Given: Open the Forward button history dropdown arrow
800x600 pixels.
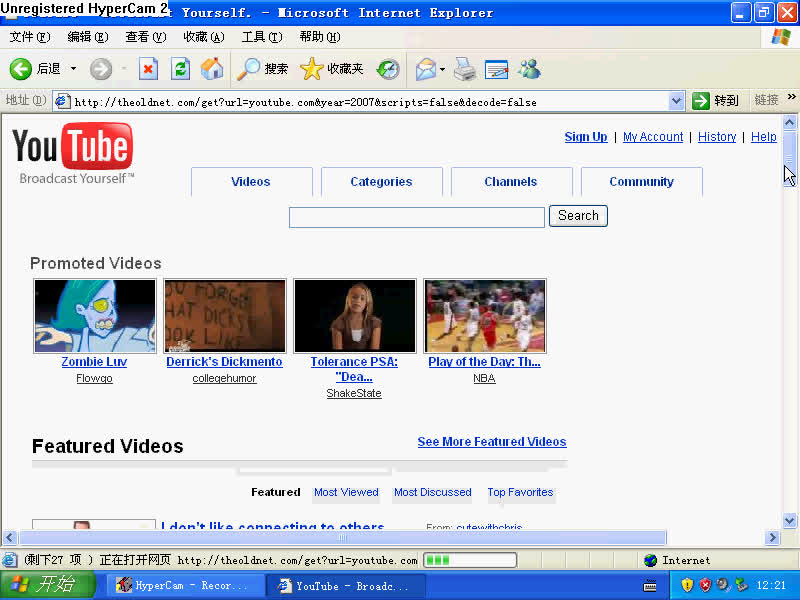Looking at the screenshot, I should [124, 68].
